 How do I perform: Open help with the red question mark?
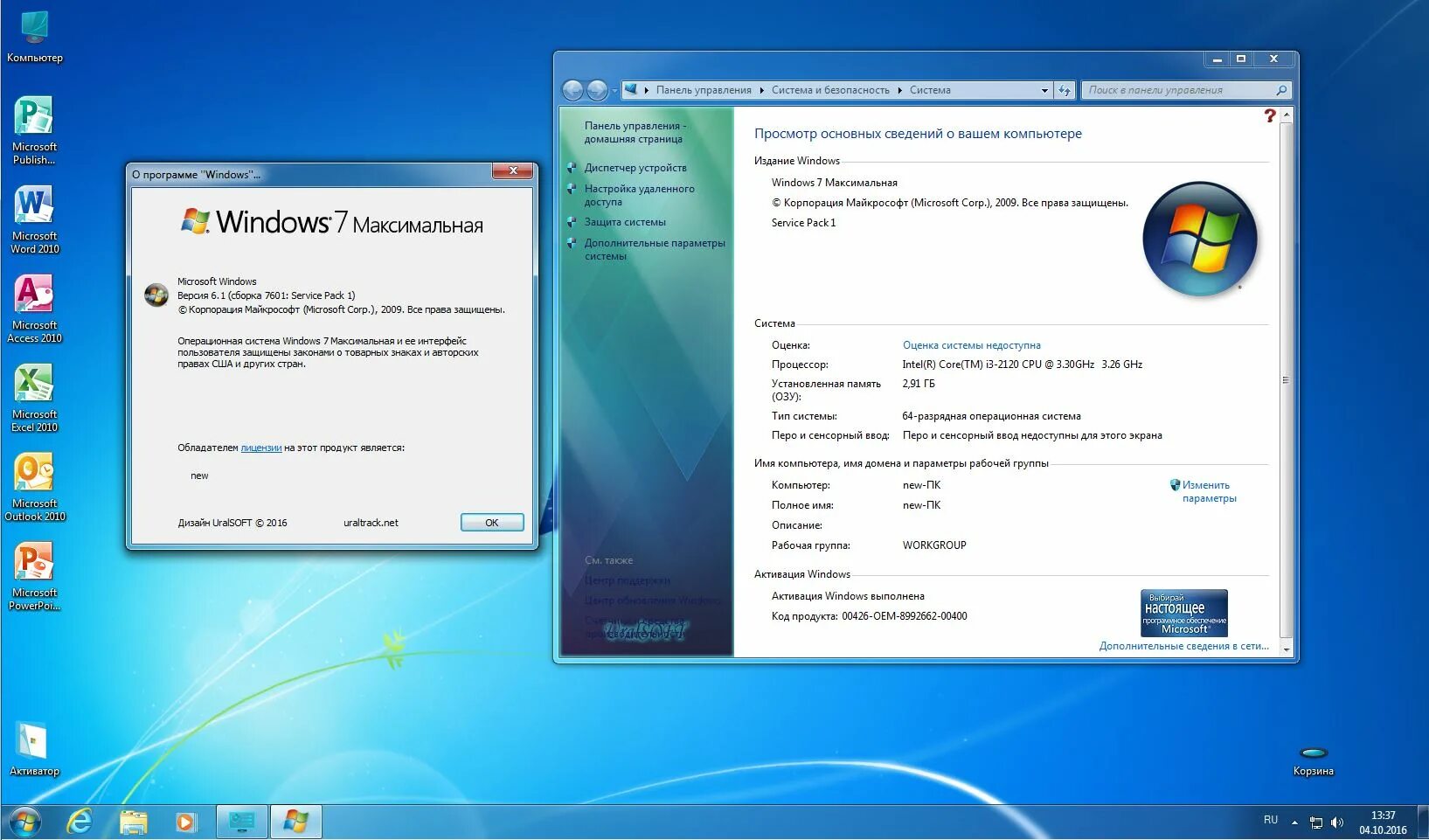pyautogui.click(x=1270, y=115)
